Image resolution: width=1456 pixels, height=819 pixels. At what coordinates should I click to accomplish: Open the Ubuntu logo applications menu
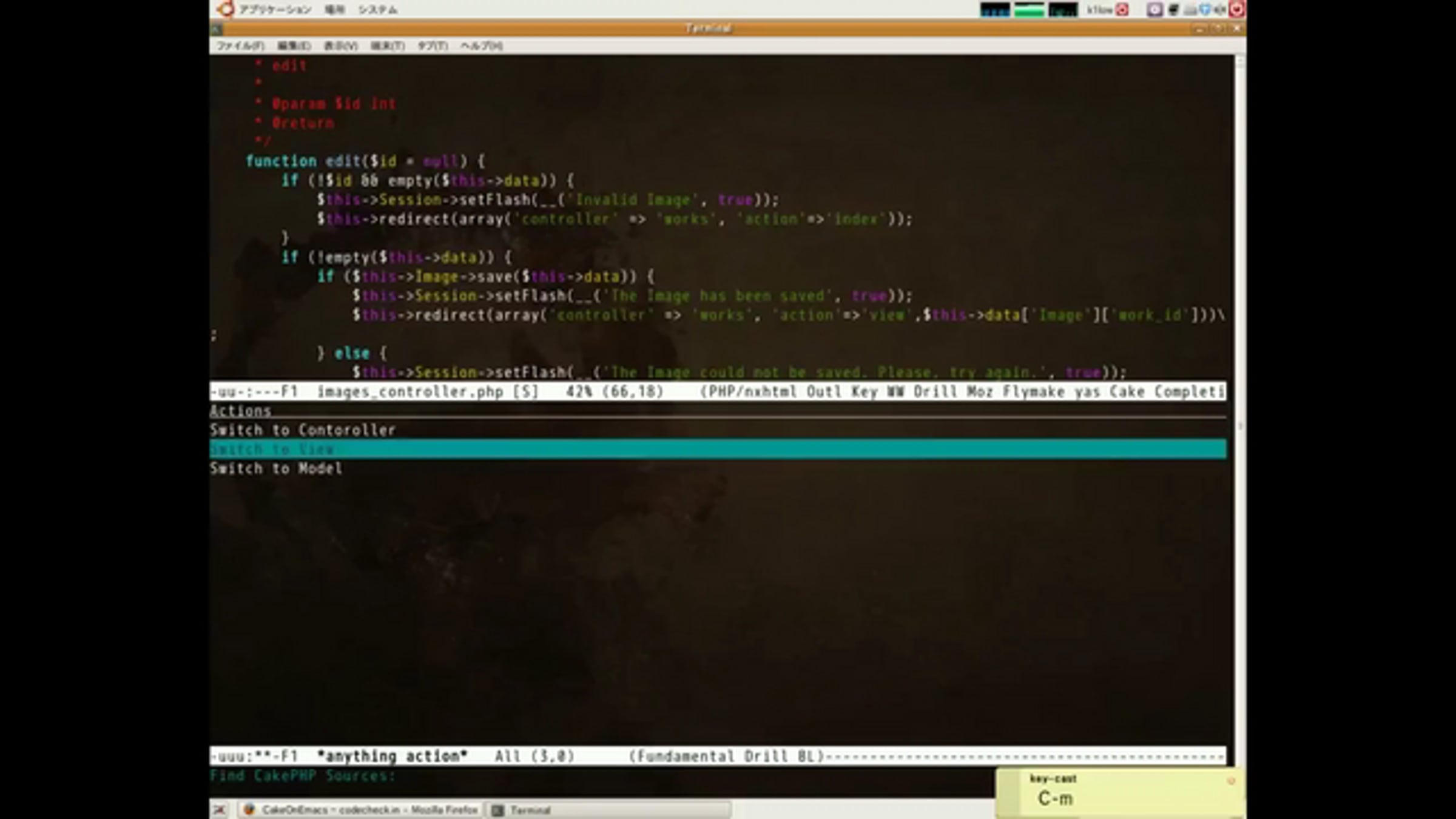pyautogui.click(x=226, y=9)
